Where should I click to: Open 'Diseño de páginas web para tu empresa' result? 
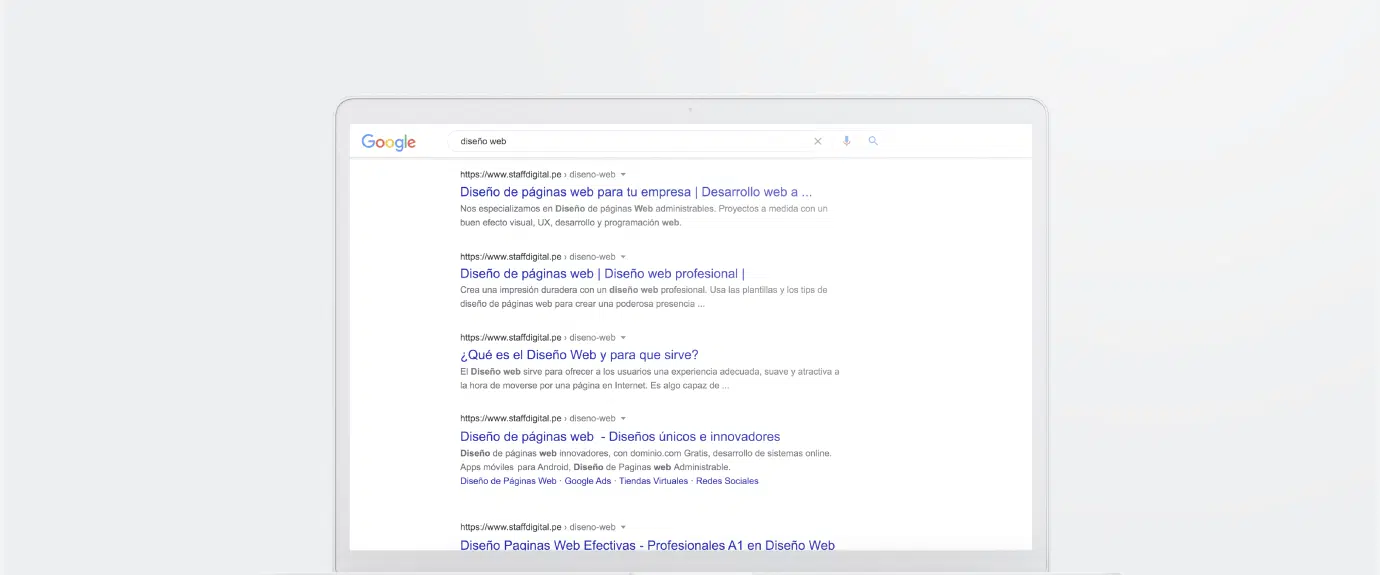635,192
